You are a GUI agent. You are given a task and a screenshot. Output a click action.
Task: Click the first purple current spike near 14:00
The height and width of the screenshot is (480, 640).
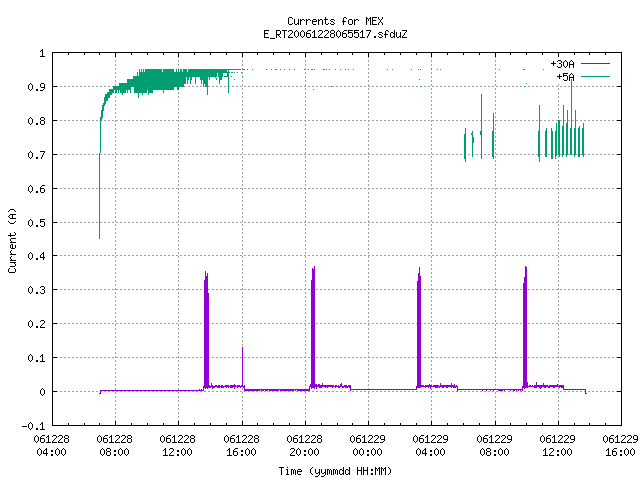[207, 331]
